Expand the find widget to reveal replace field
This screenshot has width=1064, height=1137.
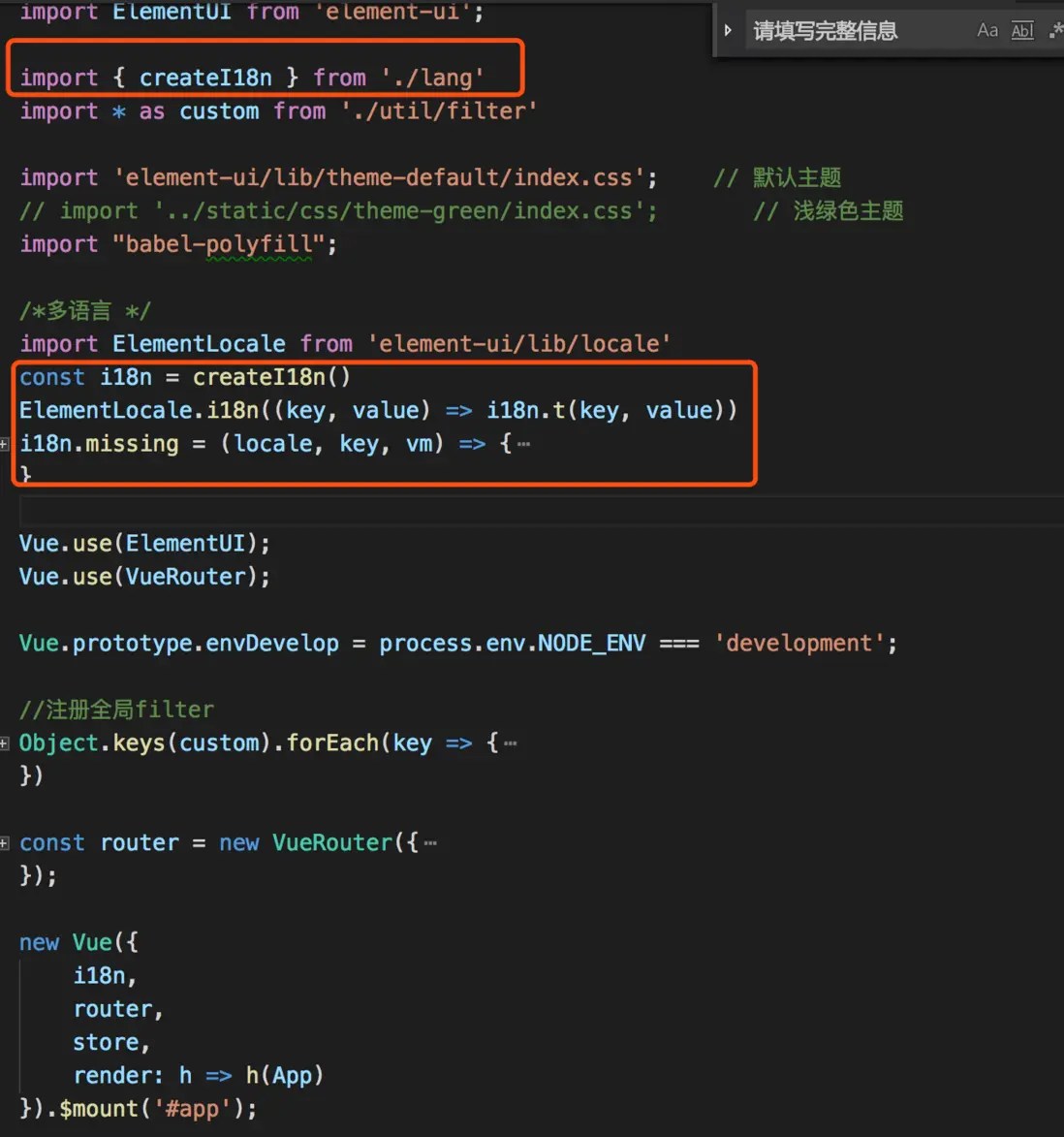point(728,29)
